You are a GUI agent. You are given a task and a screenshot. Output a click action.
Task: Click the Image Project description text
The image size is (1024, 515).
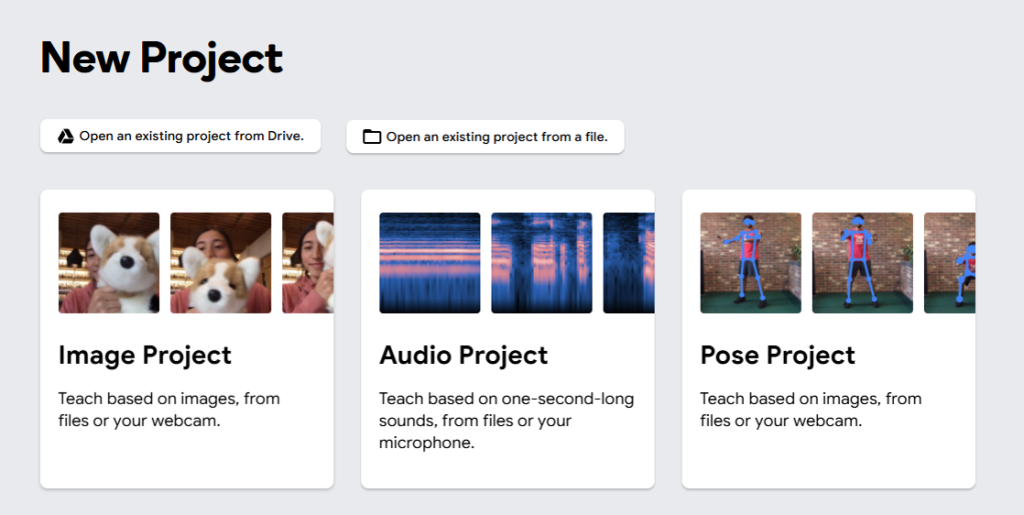point(169,409)
